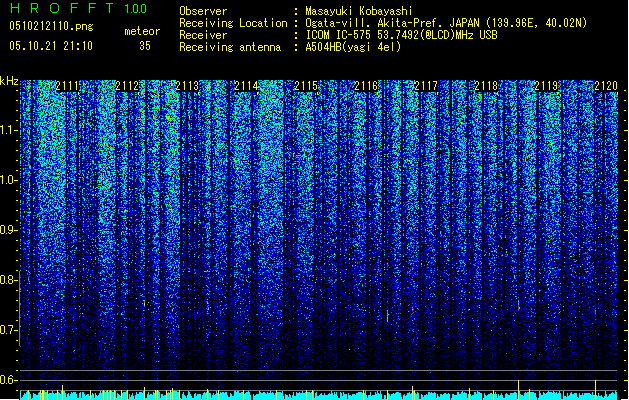The image size is (629, 400).
Task: Click the 0.6 frequency axis label
Action: click(x=8, y=380)
